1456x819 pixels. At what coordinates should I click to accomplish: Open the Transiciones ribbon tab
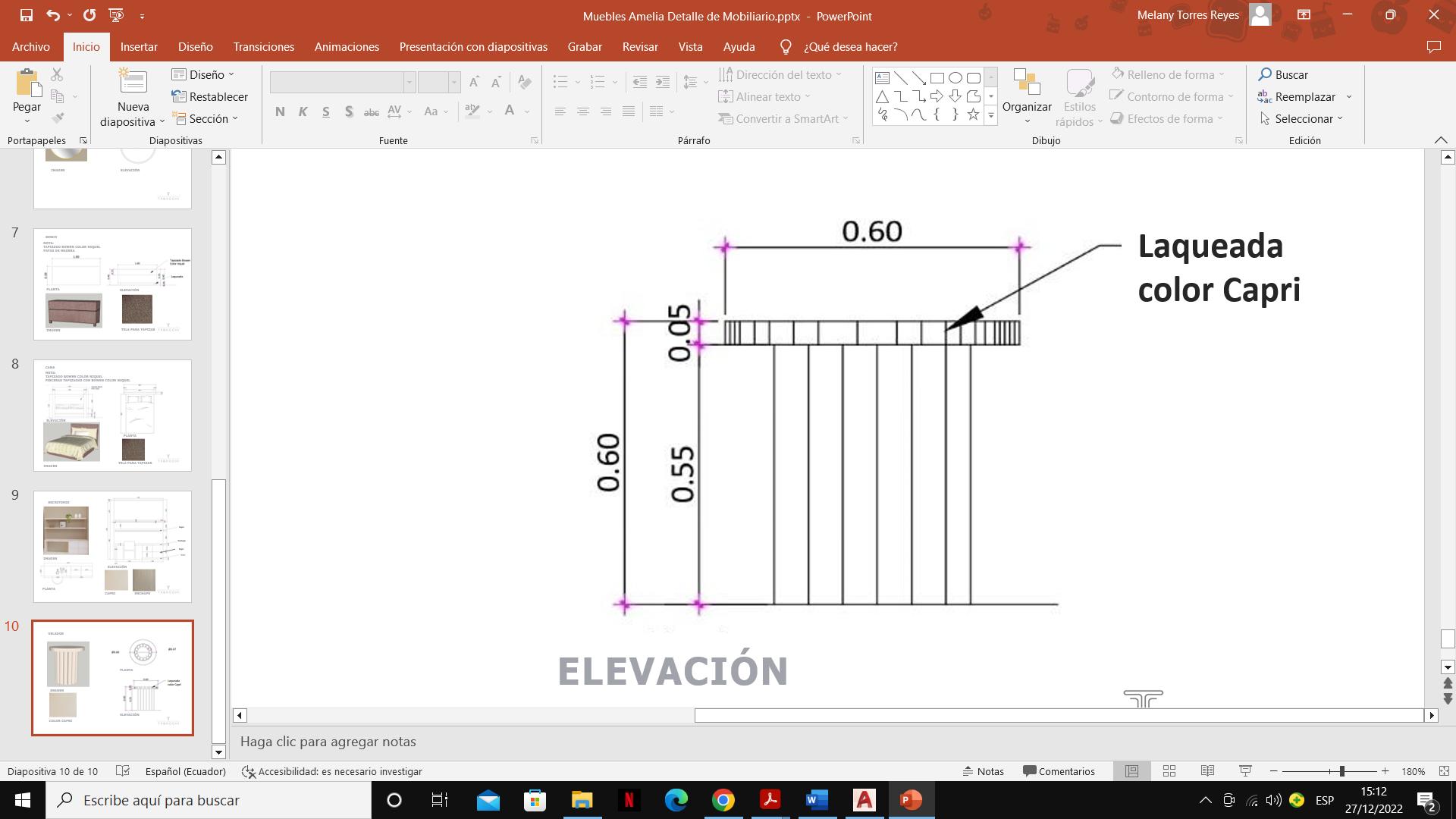(x=263, y=47)
